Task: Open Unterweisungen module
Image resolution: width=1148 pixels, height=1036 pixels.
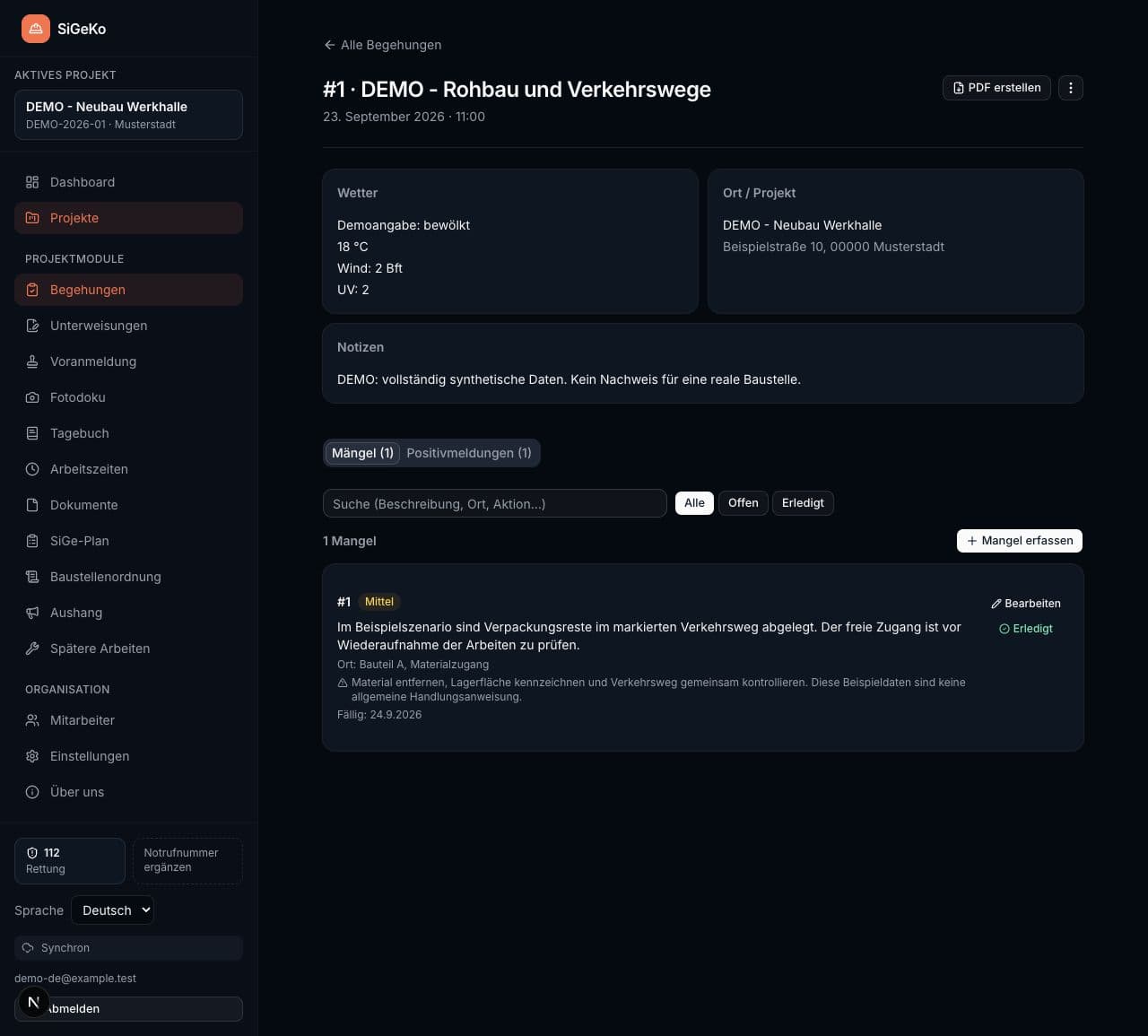Action: pyautogui.click(x=128, y=326)
